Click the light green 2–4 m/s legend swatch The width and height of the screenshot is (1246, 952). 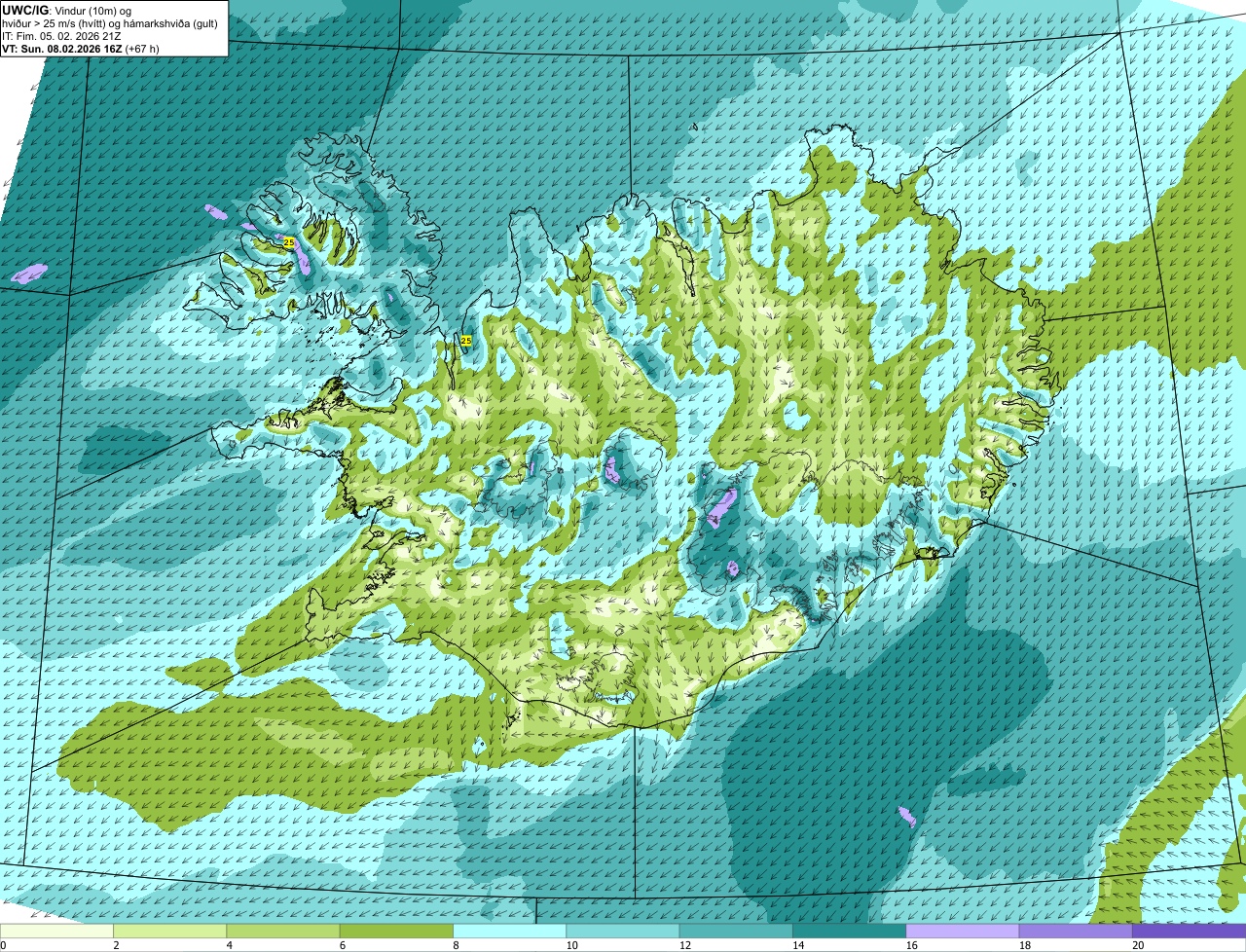click(170, 932)
